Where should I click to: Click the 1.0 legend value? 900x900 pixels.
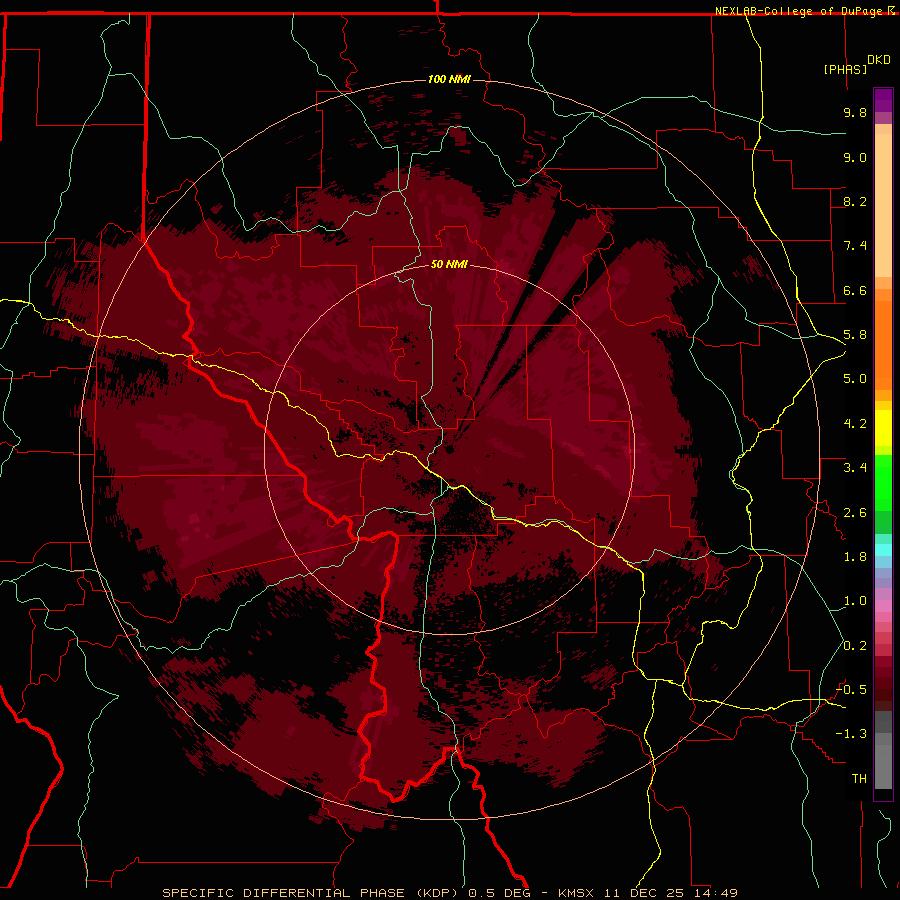pyautogui.click(x=855, y=601)
